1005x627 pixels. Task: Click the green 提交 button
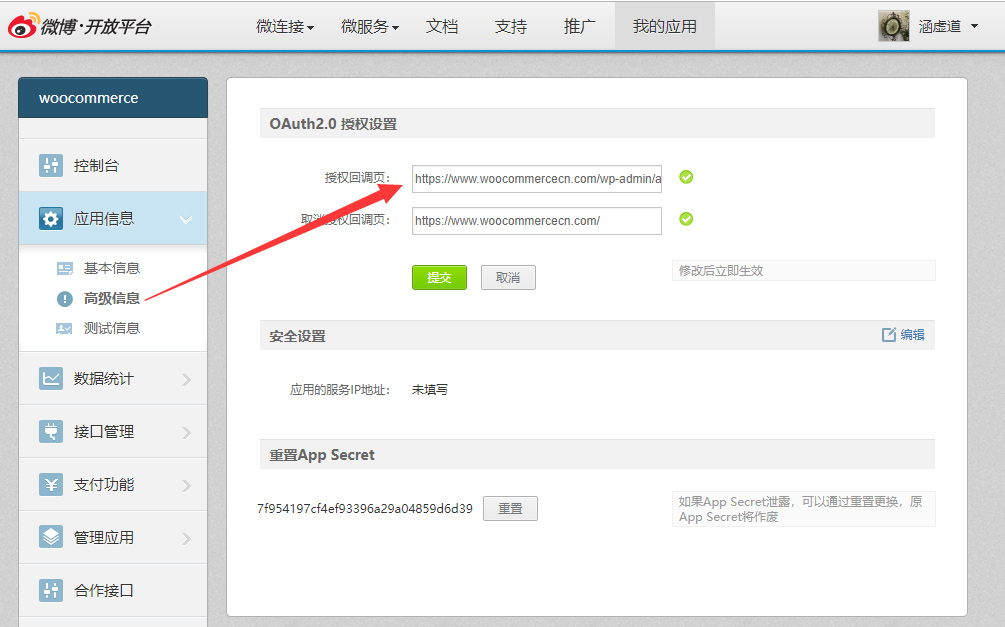point(439,278)
